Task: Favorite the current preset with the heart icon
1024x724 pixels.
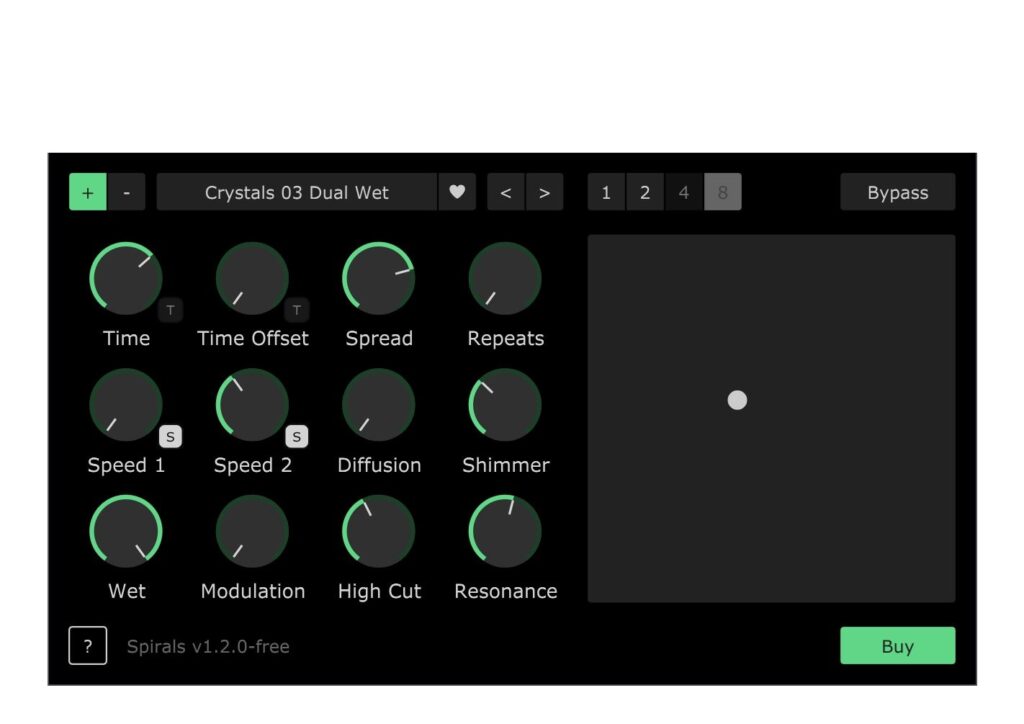Action: point(458,192)
